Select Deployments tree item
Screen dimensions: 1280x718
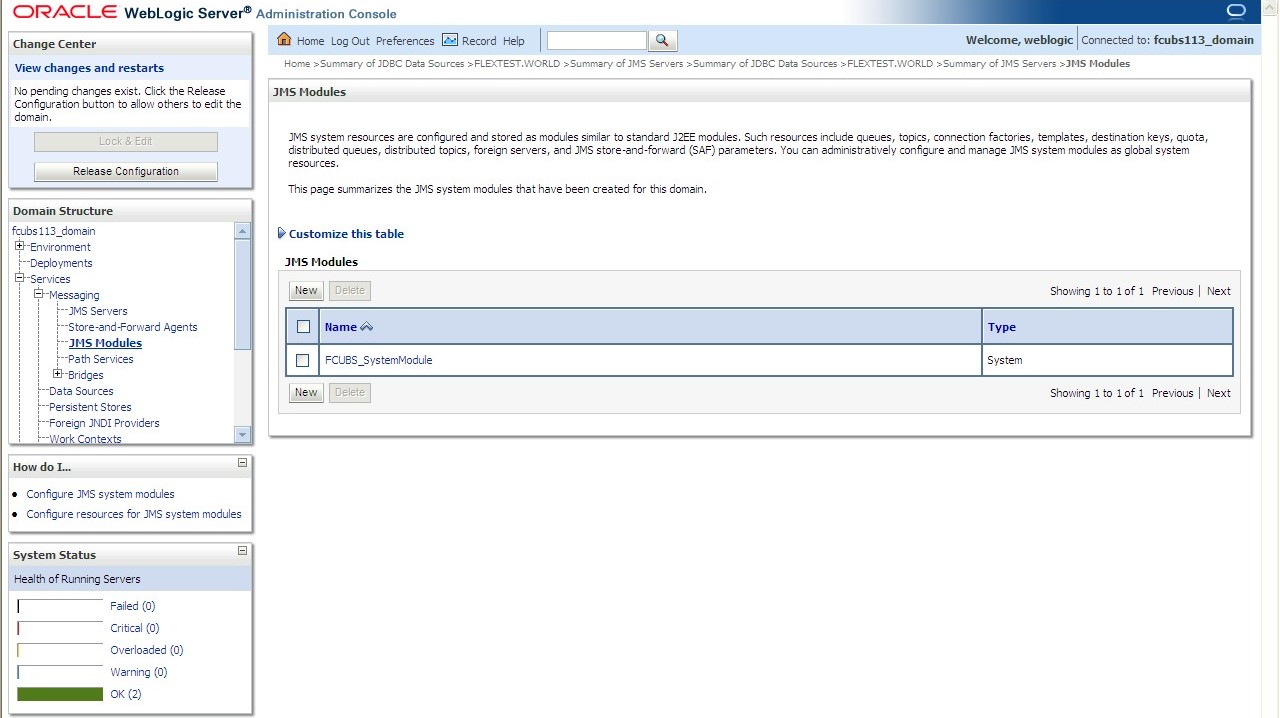tap(61, 263)
